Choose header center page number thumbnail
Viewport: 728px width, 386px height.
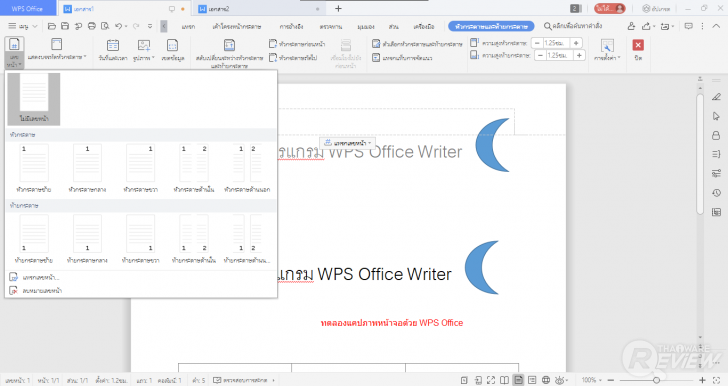pyautogui.click(x=87, y=168)
